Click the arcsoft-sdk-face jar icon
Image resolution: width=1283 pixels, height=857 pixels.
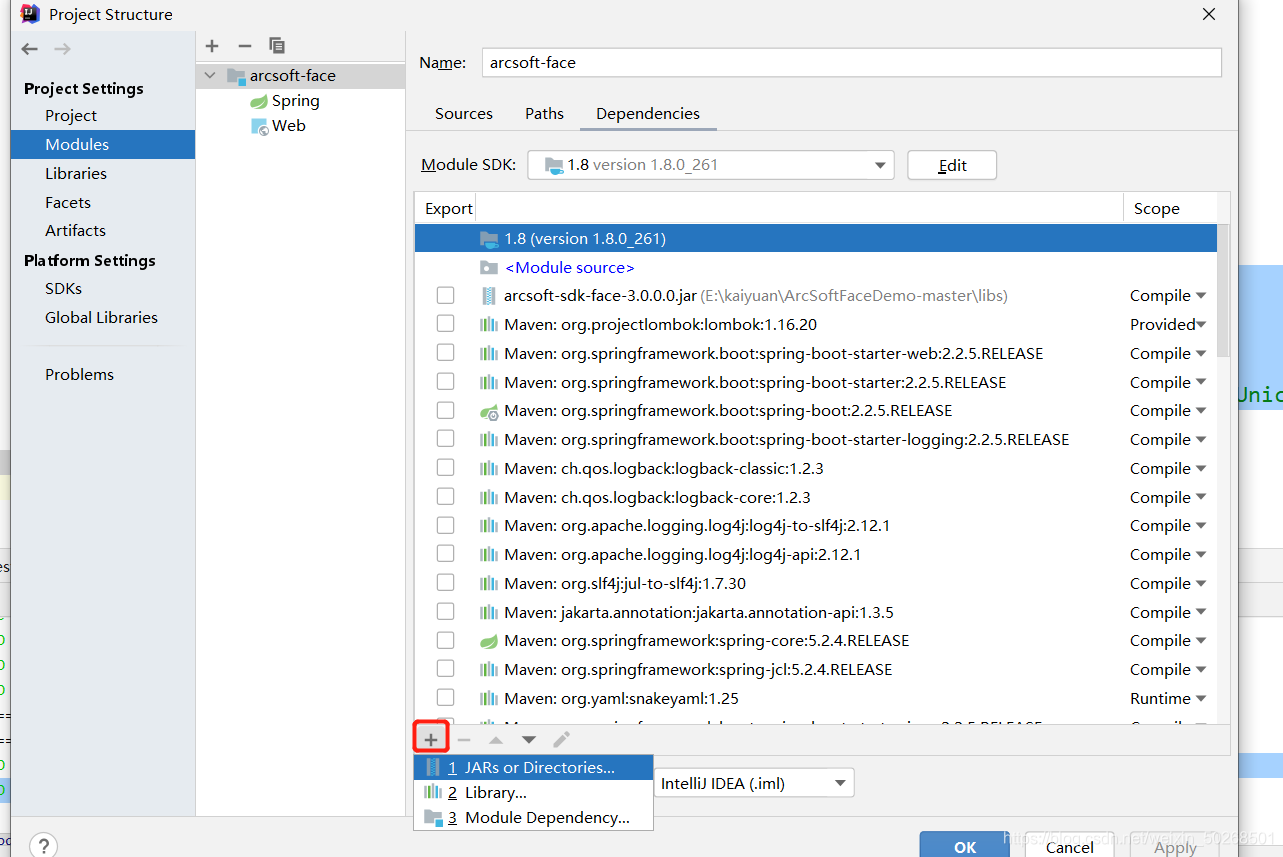pyautogui.click(x=489, y=296)
